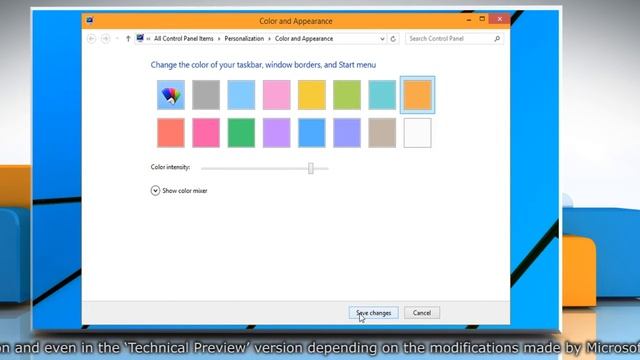The width and height of the screenshot is (640, 360).
Task: Choose the coral red color swatch
Action: 171,133
